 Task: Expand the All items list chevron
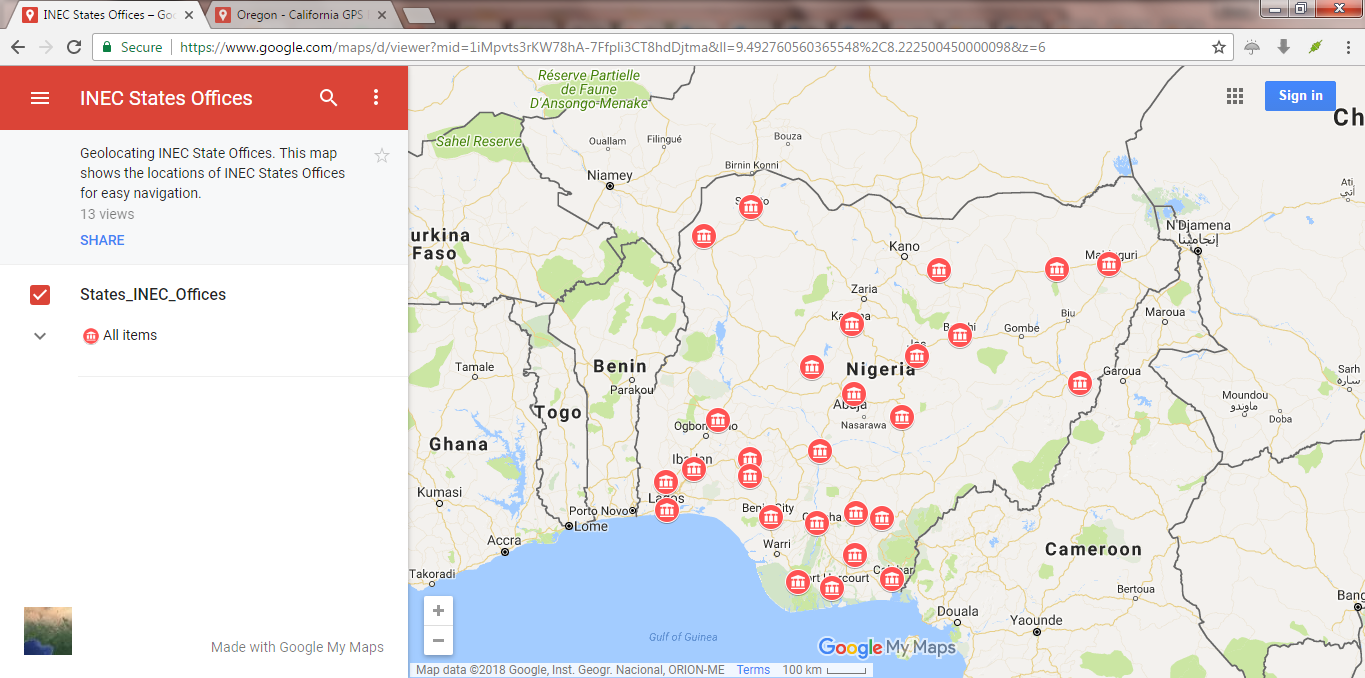tap(40, 336)
